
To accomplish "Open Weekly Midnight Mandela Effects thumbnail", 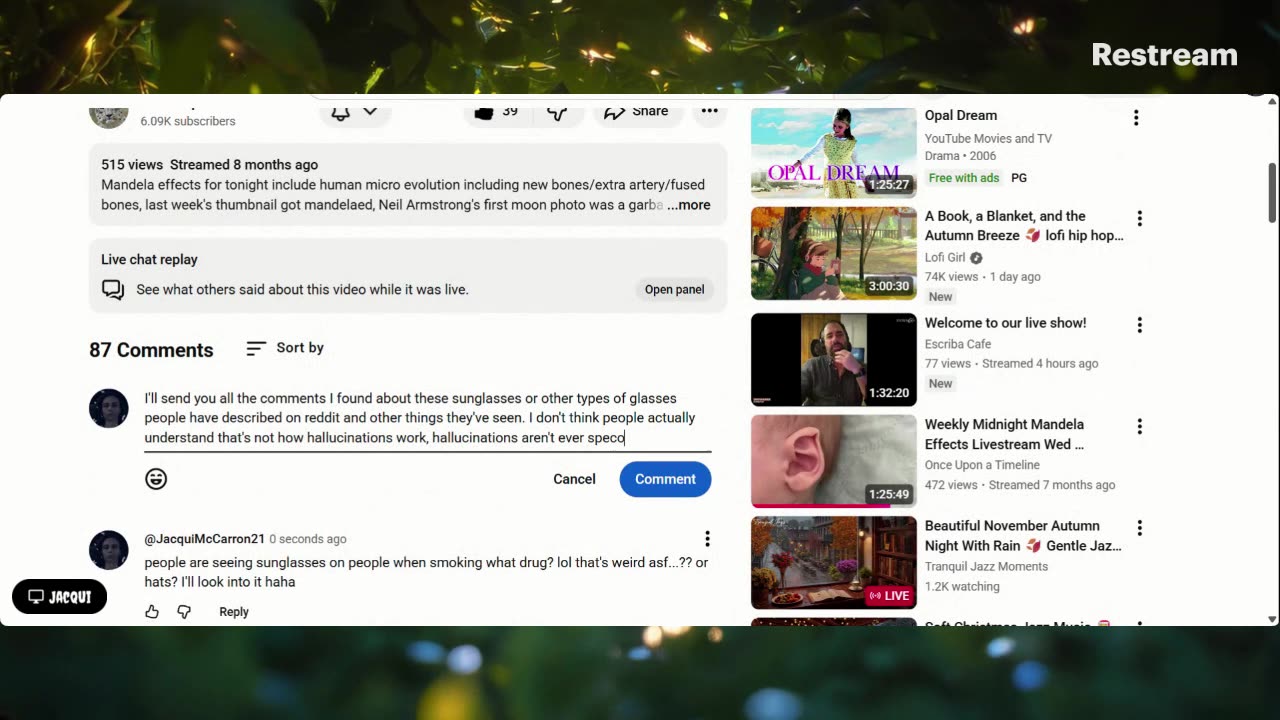I will (834, 461).
